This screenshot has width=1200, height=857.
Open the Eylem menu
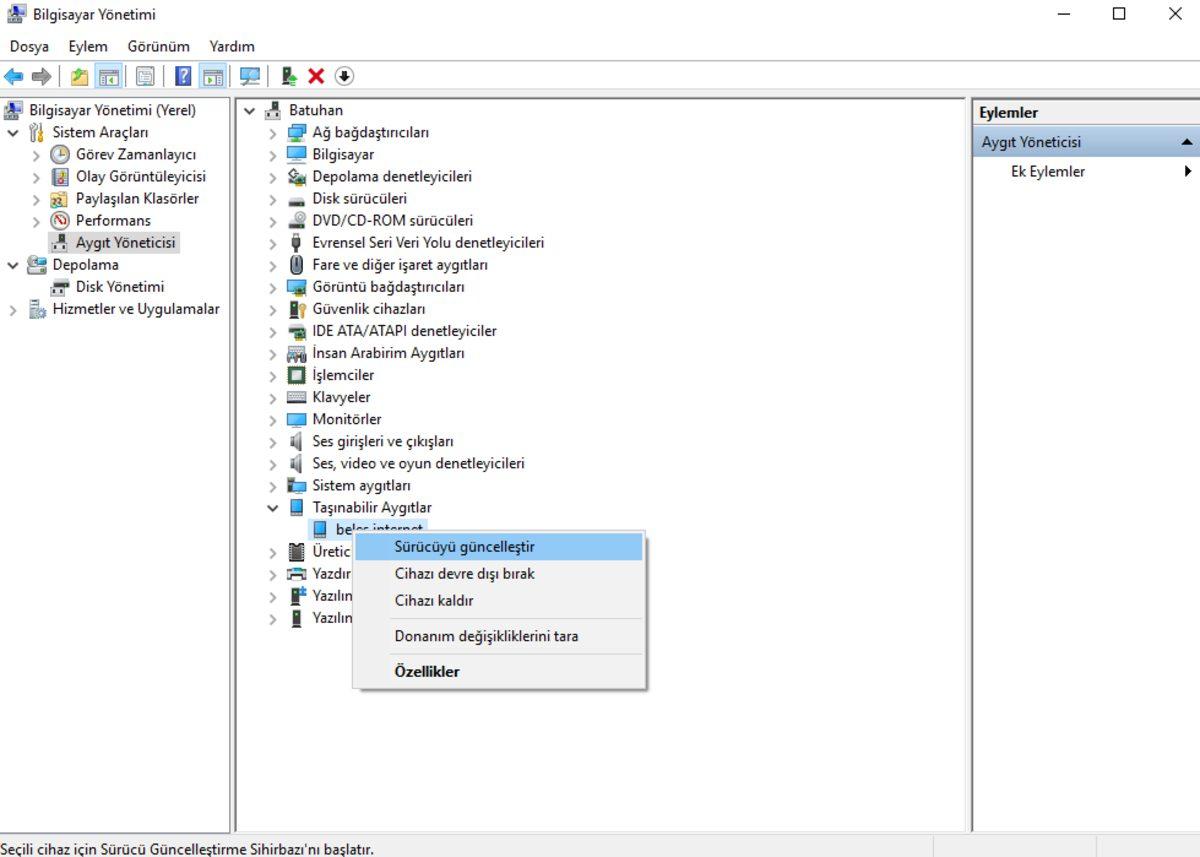88,46
